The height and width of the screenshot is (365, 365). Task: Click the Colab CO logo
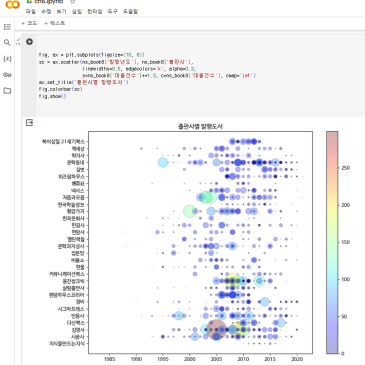12,4
